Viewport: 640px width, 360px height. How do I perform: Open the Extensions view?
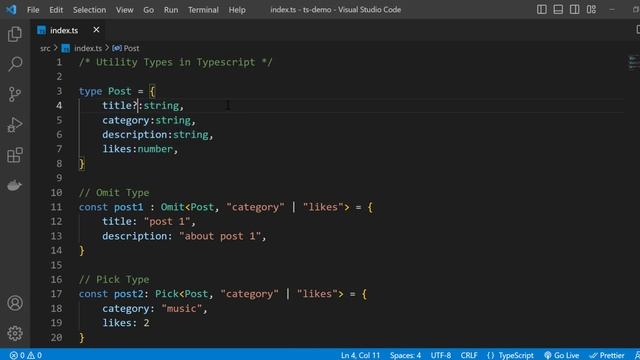(x=15, y=155)
